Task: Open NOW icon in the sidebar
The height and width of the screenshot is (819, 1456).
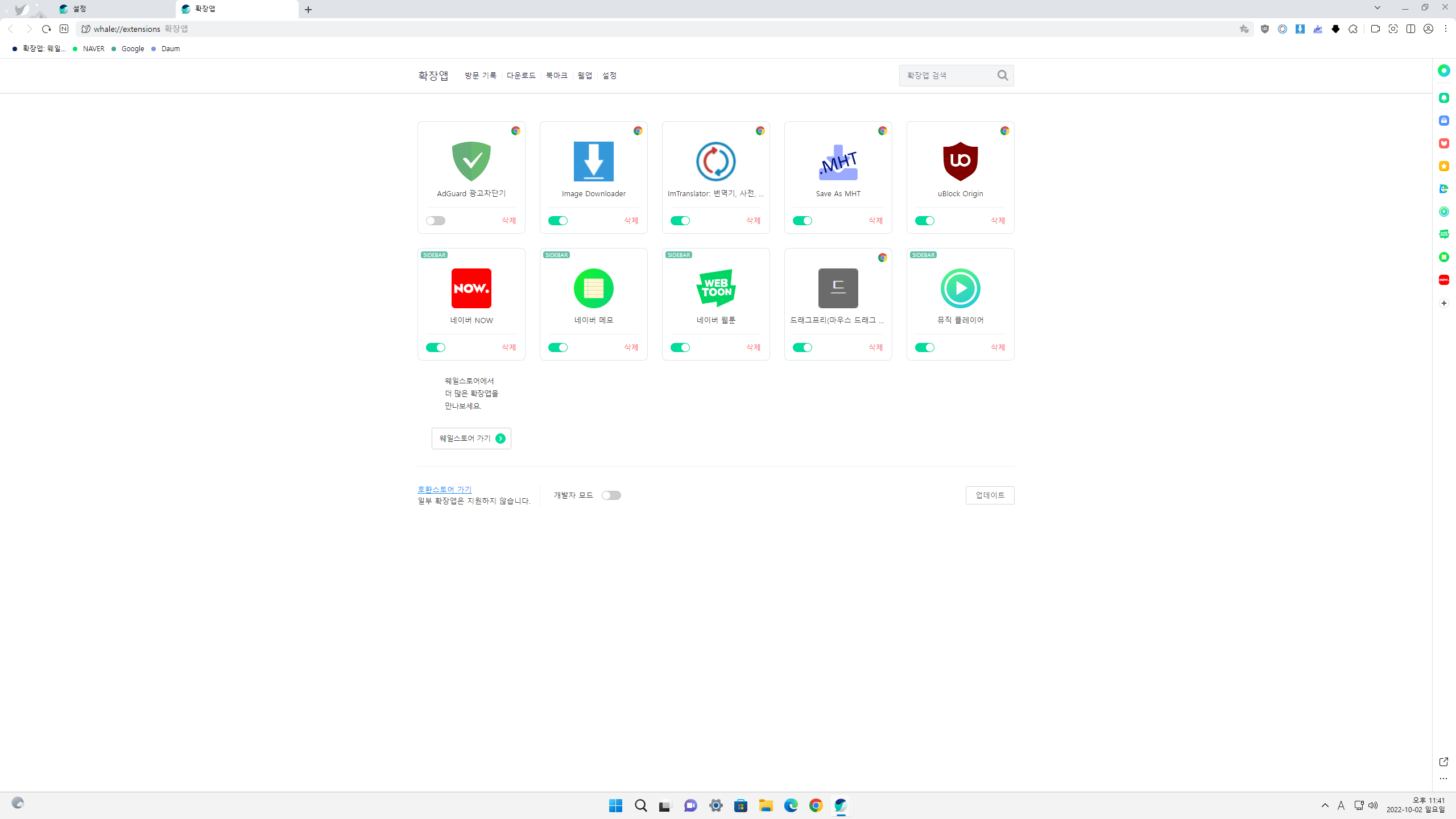Action: 1443,280
